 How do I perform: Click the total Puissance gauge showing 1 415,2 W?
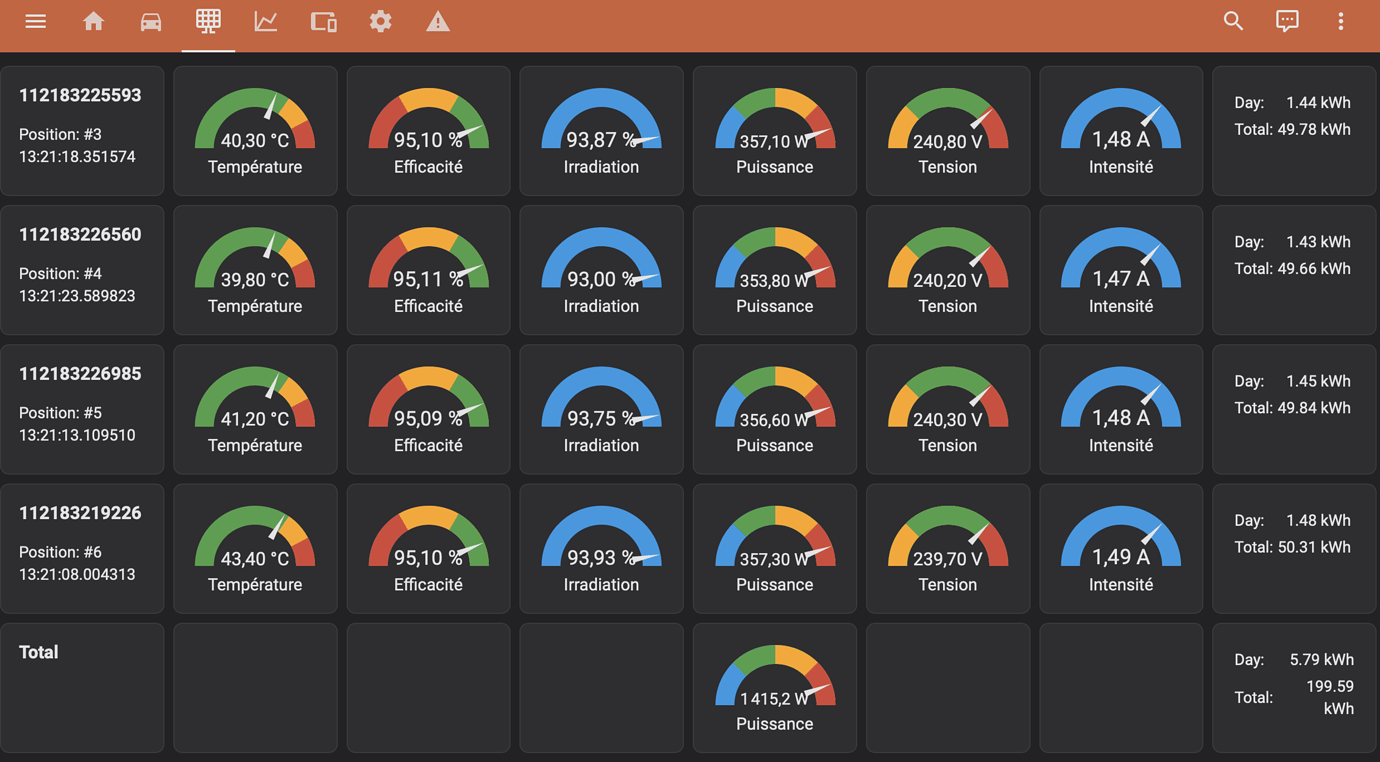774,687
